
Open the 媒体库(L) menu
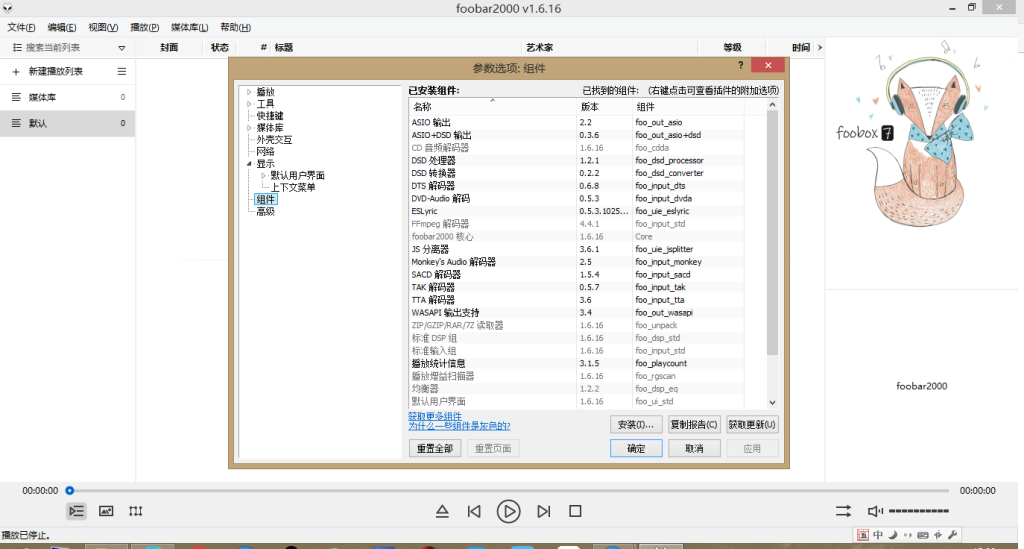click(x=189, y=27)
